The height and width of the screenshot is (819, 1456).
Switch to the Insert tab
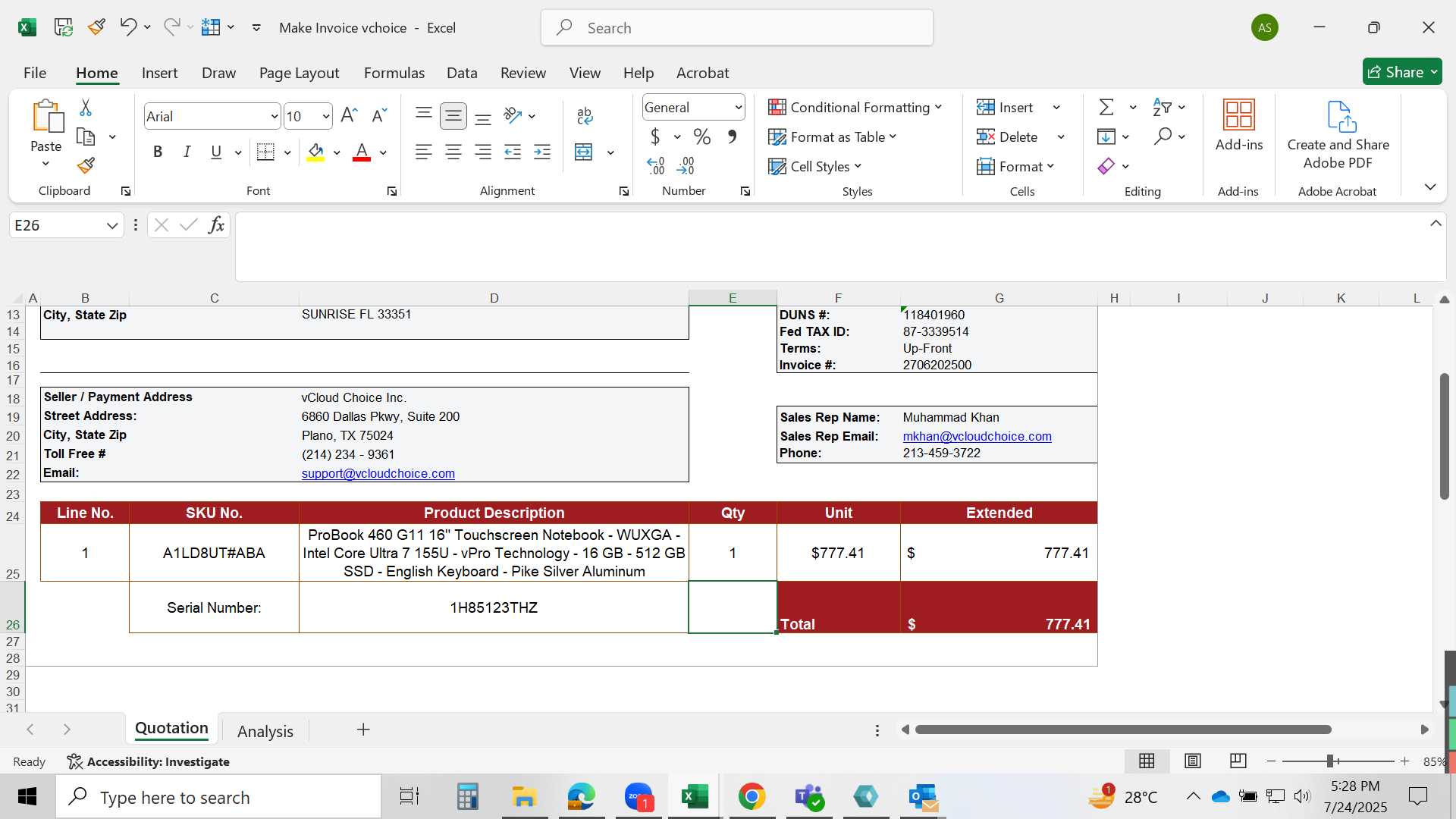click(159, 73)
